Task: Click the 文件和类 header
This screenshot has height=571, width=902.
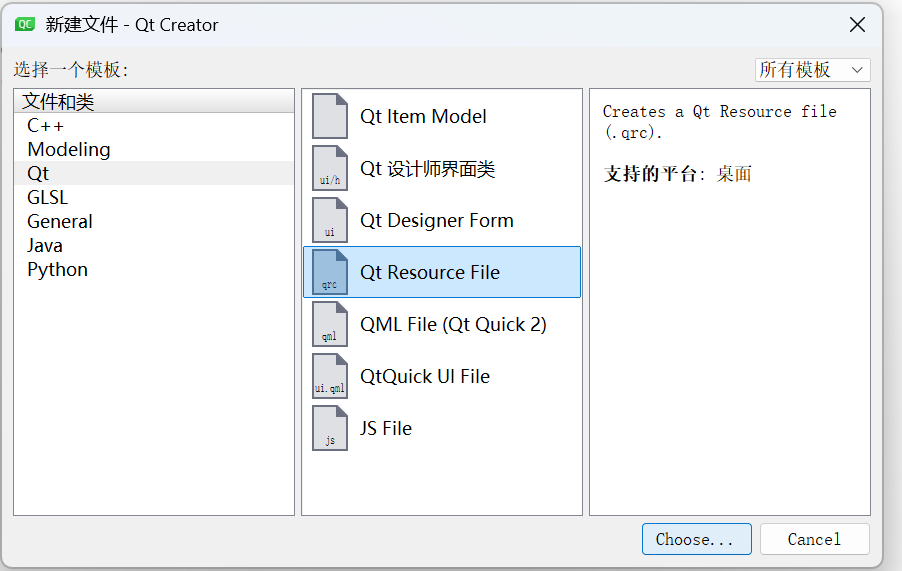Action: tap(154, 101)
